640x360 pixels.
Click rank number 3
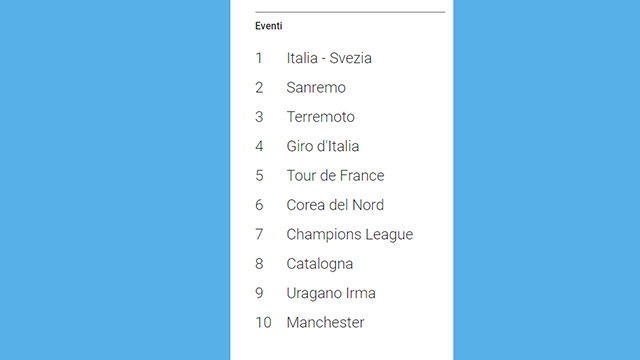(x=259, y=117)
